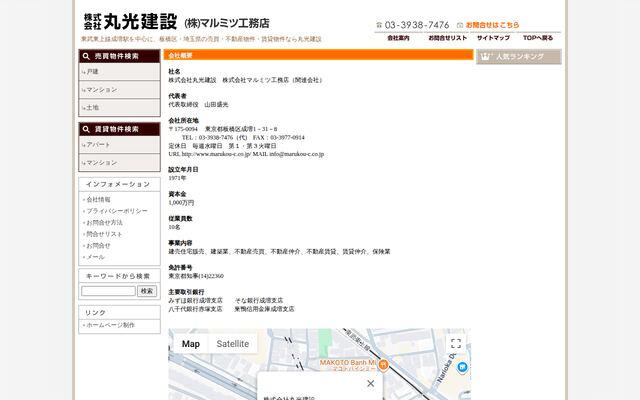This screenshot has width=640, height=400.
Task: Click the 代表取締役 山田盛光 text
Action: (198, 105)
